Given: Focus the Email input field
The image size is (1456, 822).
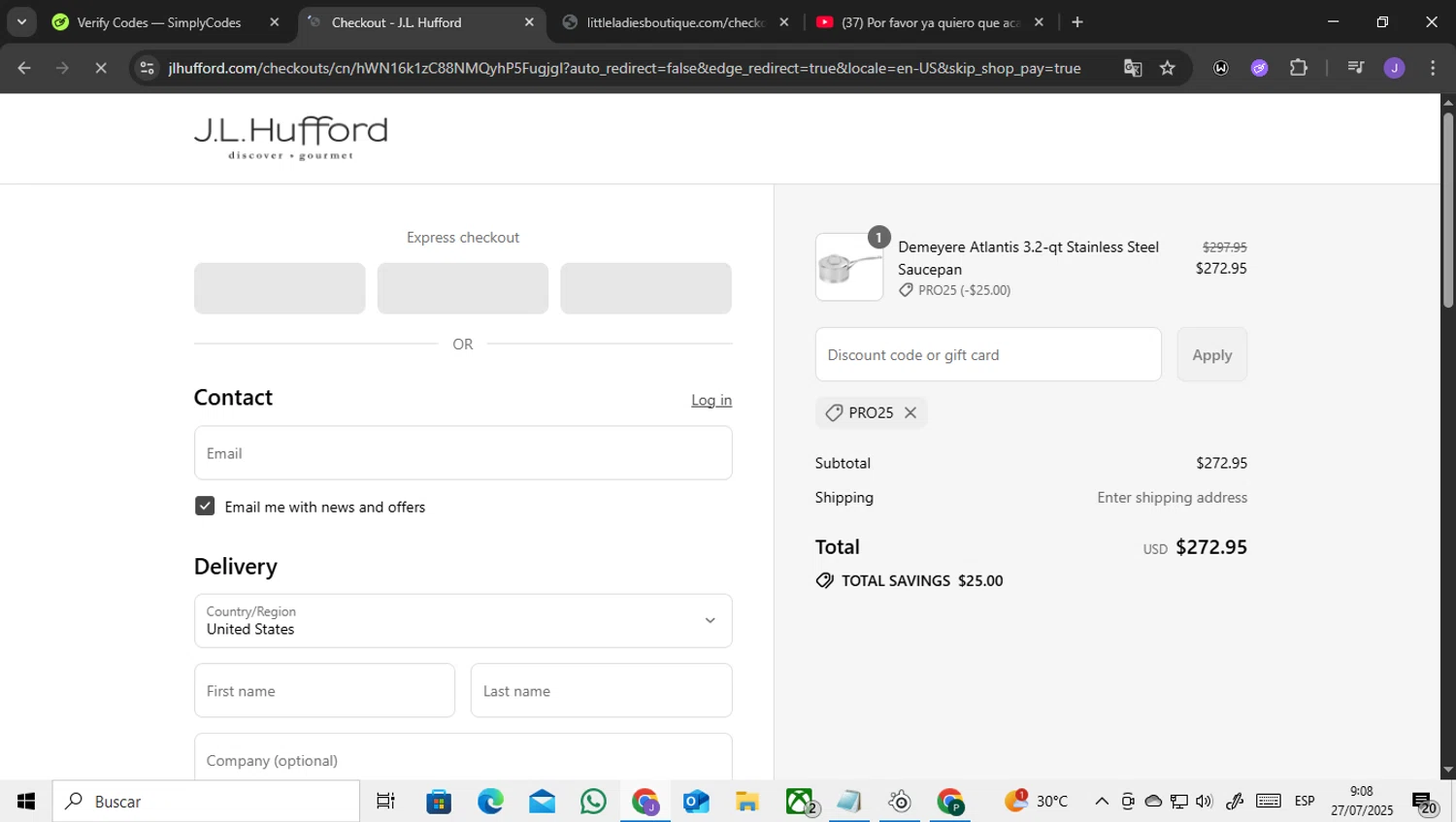Looking at the screenshot, I should click(x=463, y=453).
